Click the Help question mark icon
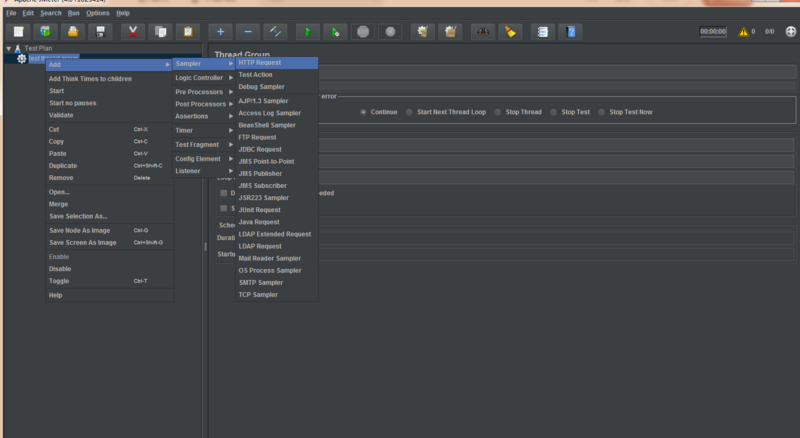Image resolution: width=800 pixels, height=438 pixels. tap(570, 32)
